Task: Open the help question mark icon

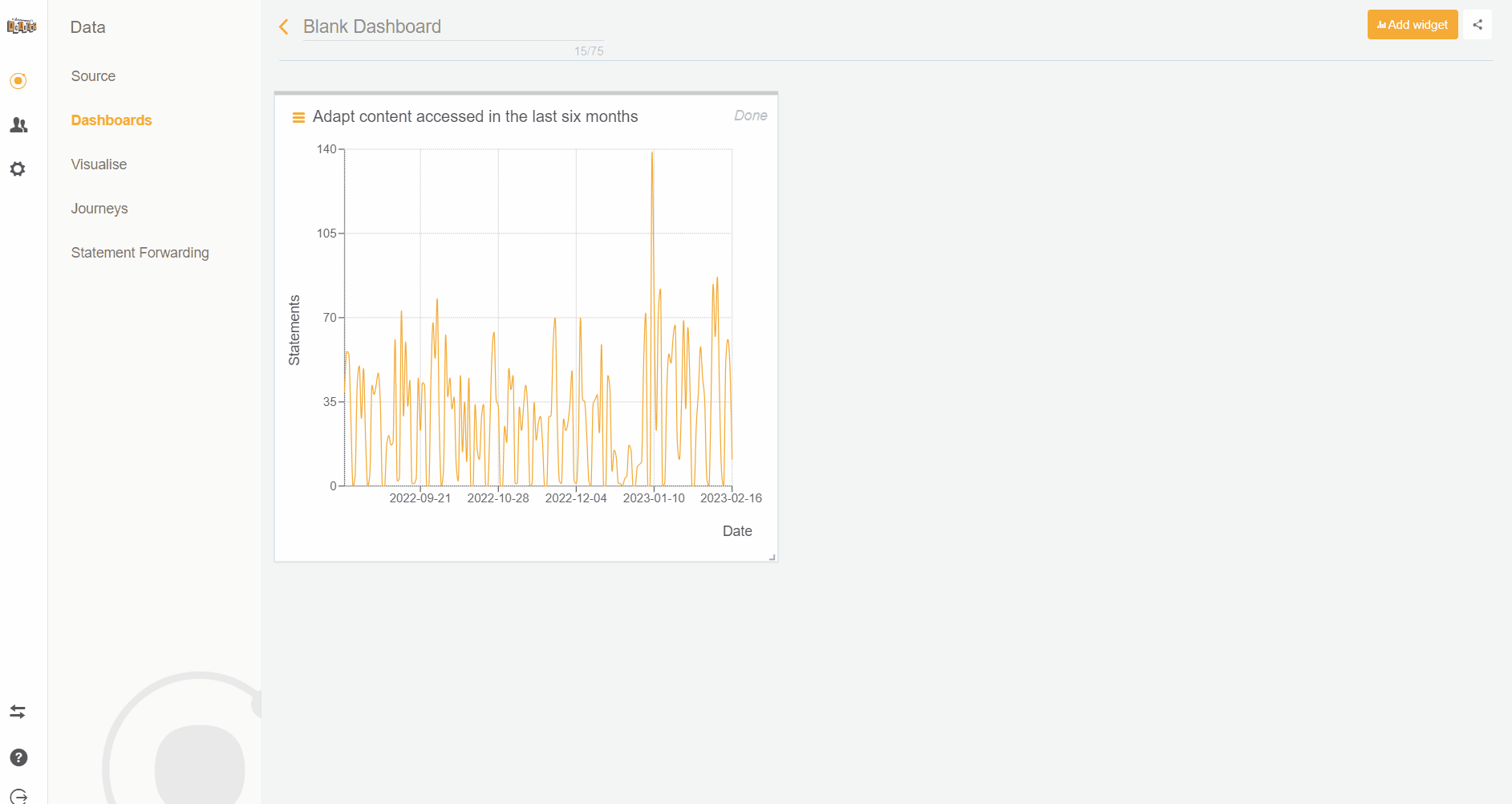Action: (18, 757)
